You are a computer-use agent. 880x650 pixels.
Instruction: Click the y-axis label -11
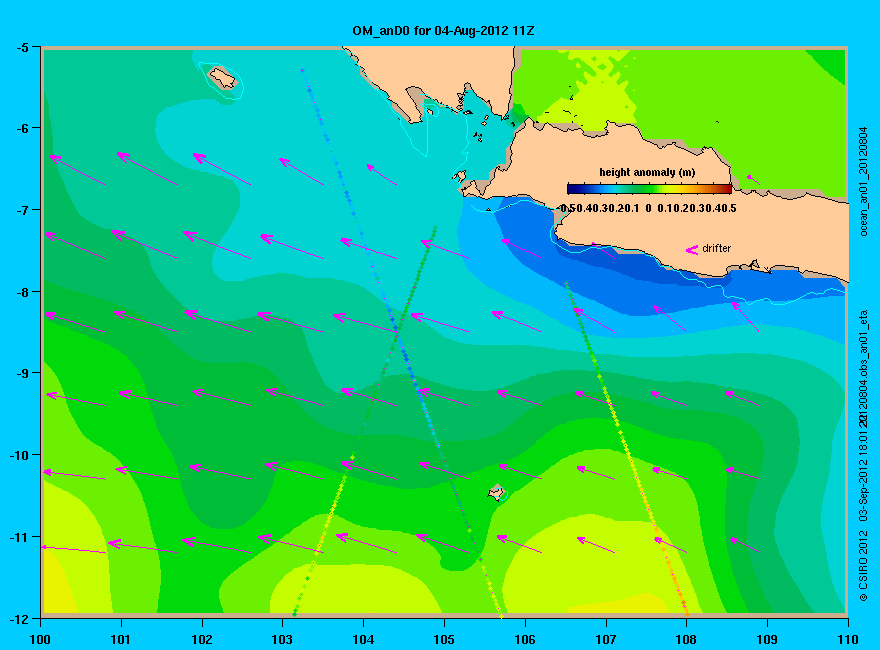(x=19, y=537)
